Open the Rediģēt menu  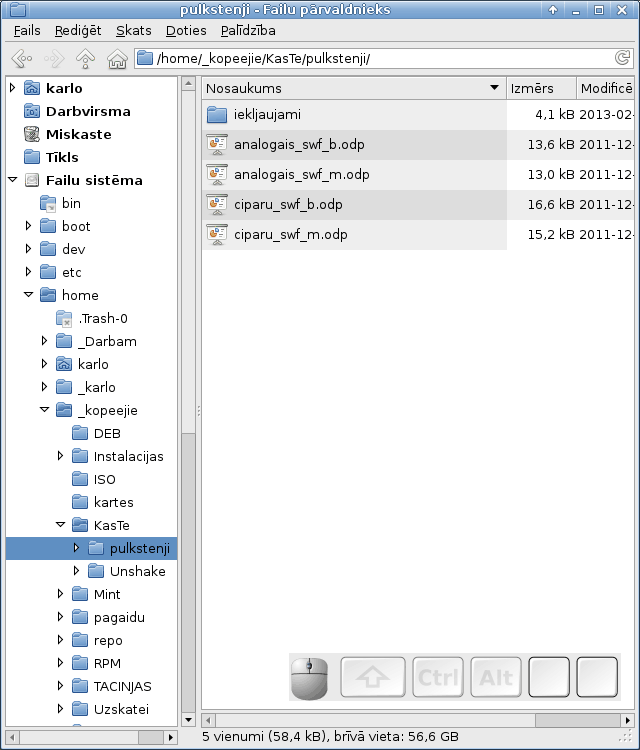pyautogui.click(x=78, y=31)
